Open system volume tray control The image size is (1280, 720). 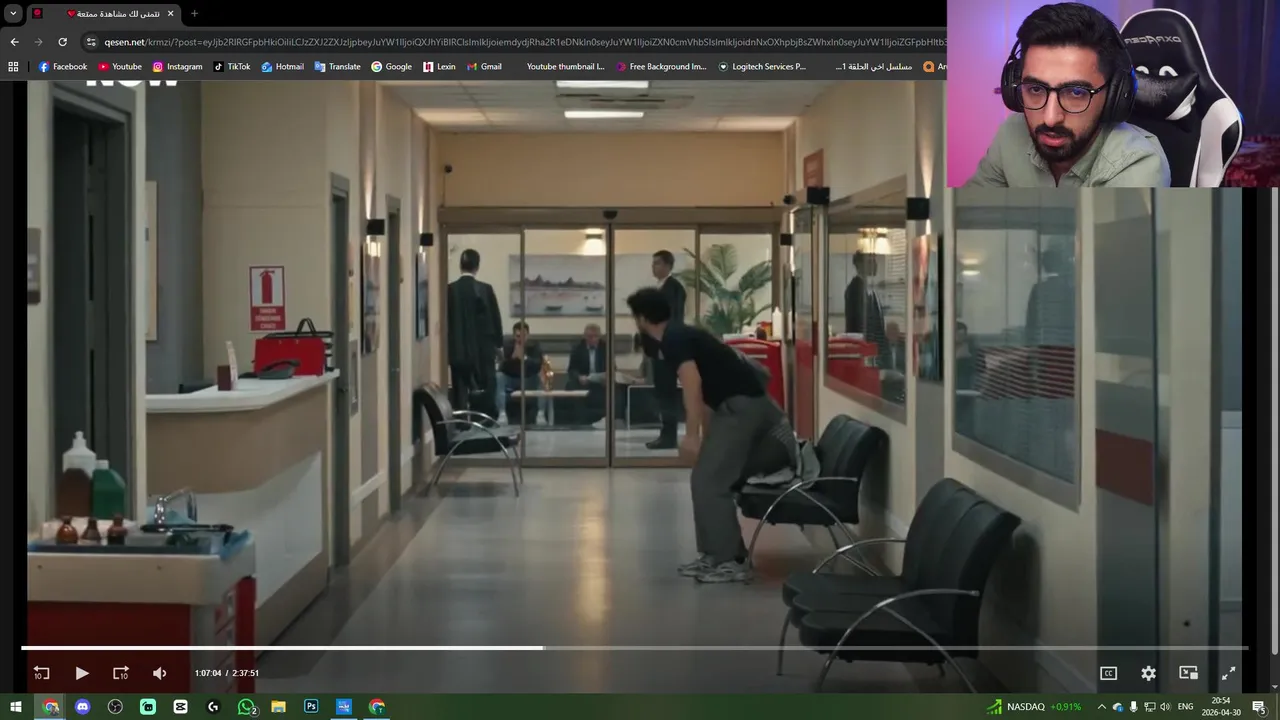(1165, 707)
